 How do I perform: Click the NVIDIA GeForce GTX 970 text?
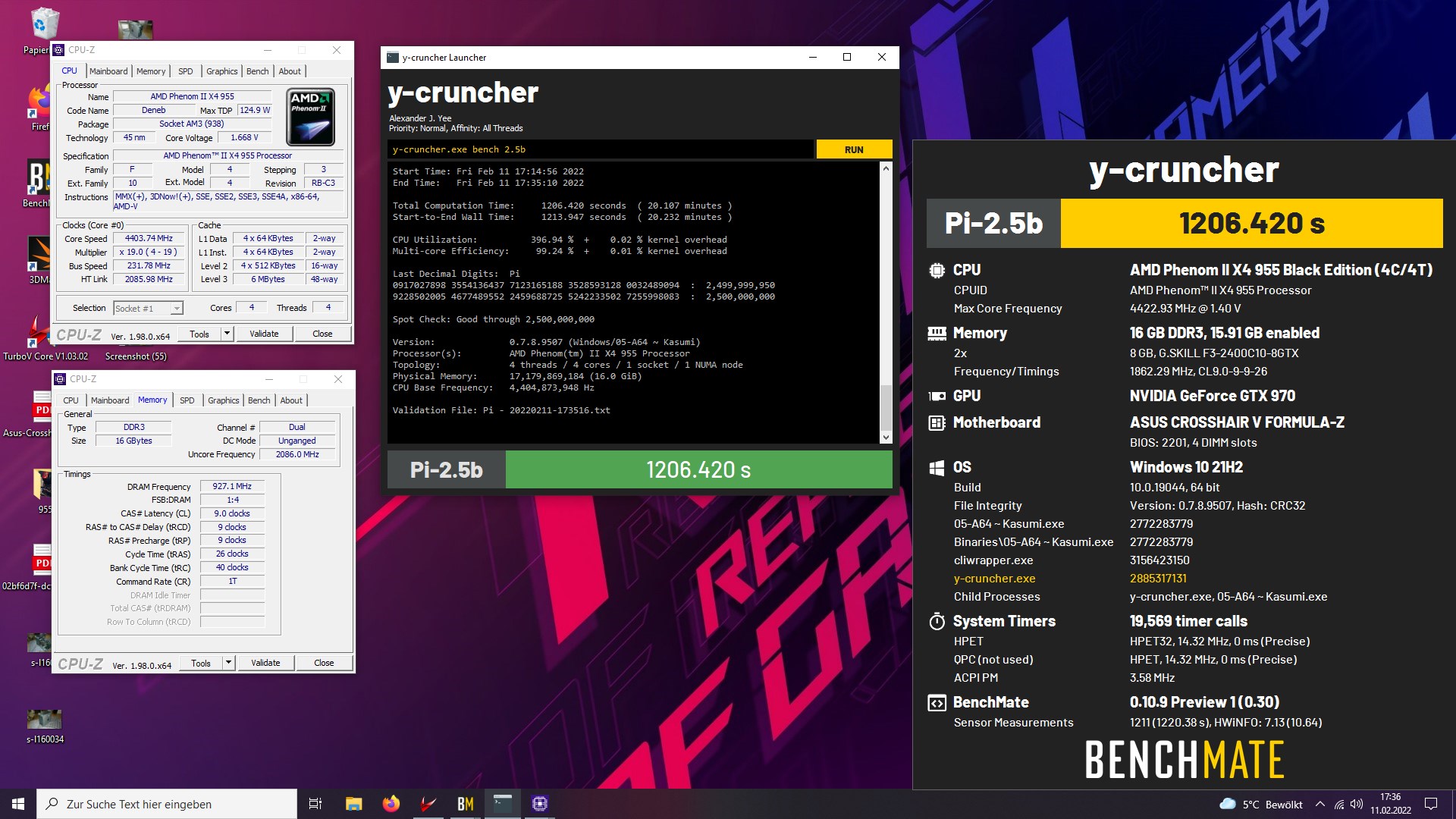click(x=1213, y=396)
